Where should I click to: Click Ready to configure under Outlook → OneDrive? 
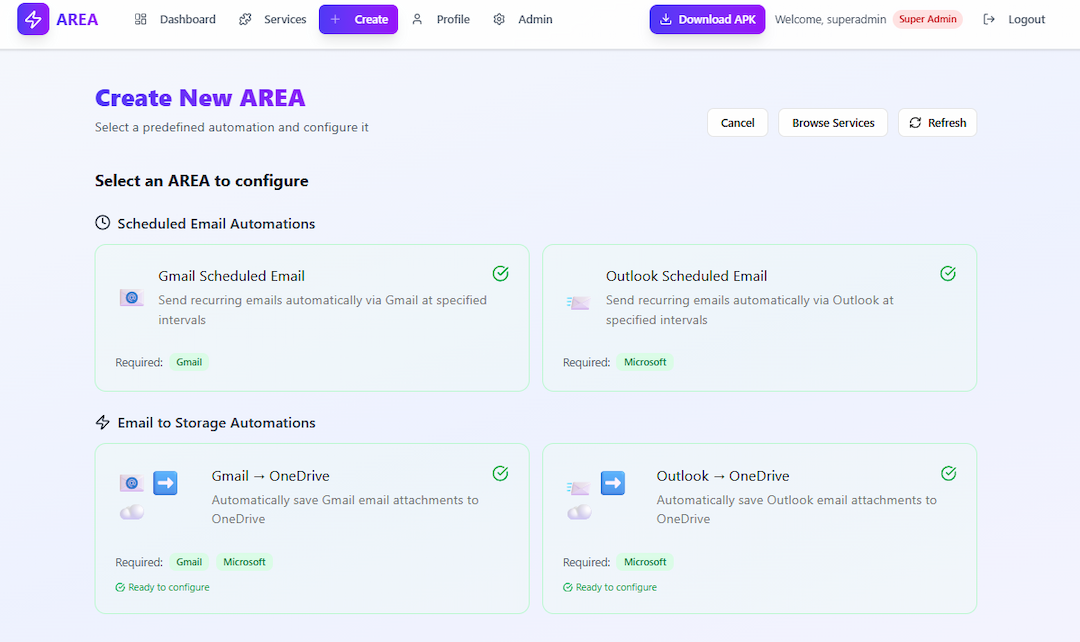pos(610,587)
